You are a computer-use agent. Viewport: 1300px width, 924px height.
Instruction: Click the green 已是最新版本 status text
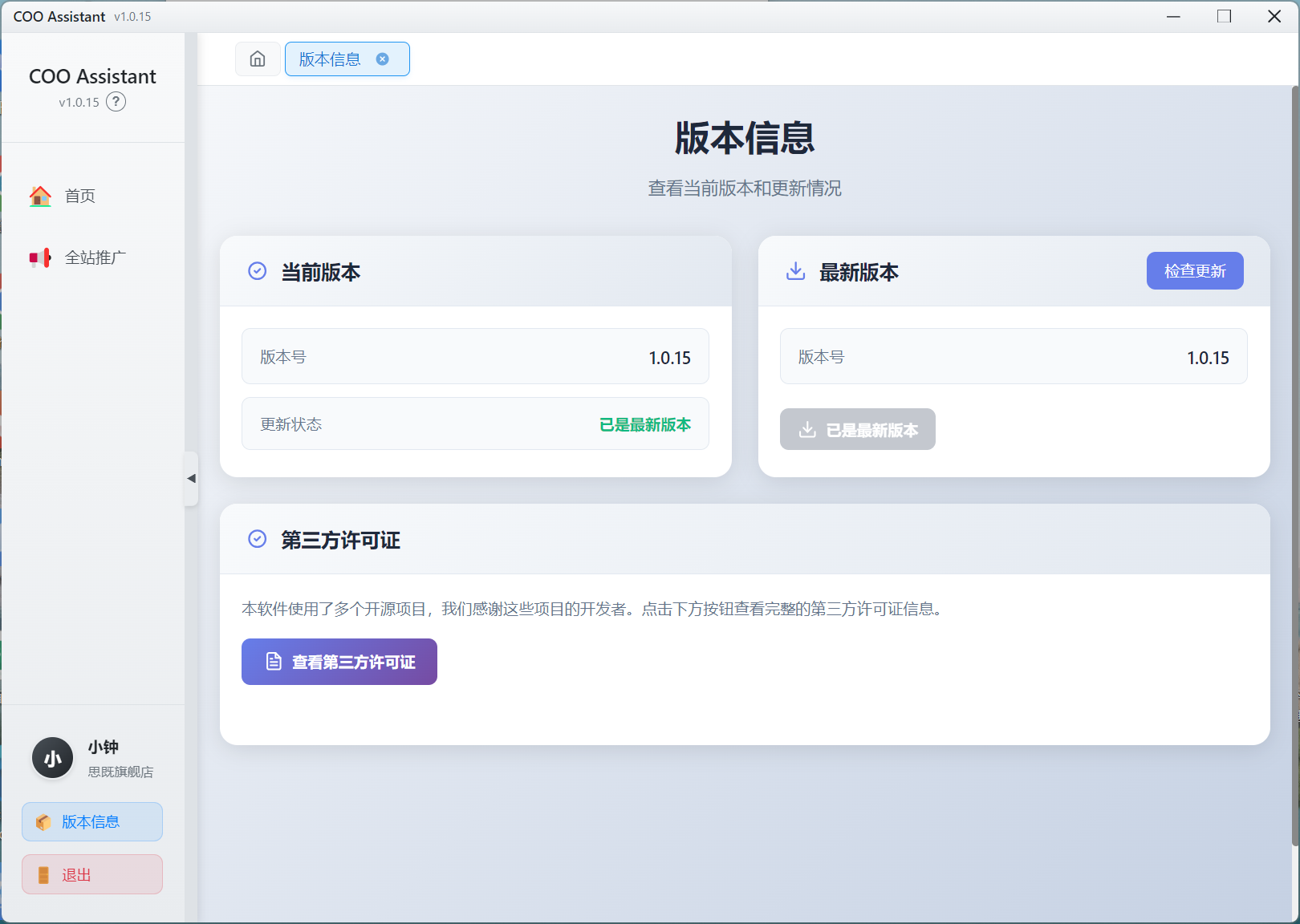point(644,424)
